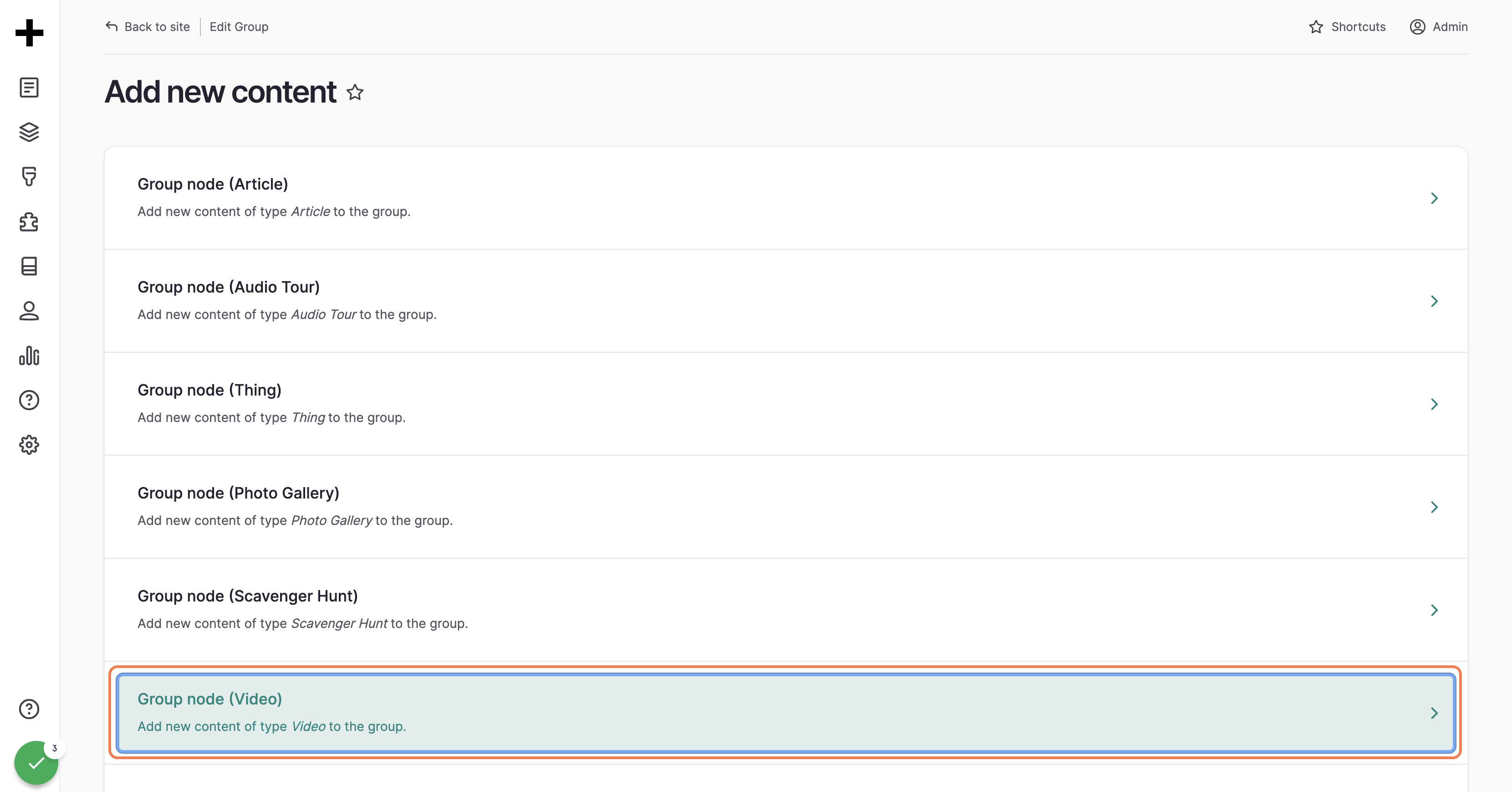Viewport: 1512px width, 792px height.
Task: Click chevron on Group node (Scavenger Hunt) row
Action: click(1435, 610)
